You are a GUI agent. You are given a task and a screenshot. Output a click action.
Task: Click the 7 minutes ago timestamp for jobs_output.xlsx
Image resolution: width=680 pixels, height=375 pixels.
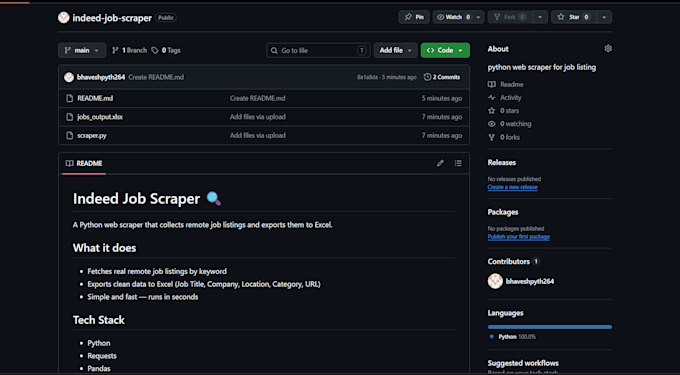[x=442, y=117]
